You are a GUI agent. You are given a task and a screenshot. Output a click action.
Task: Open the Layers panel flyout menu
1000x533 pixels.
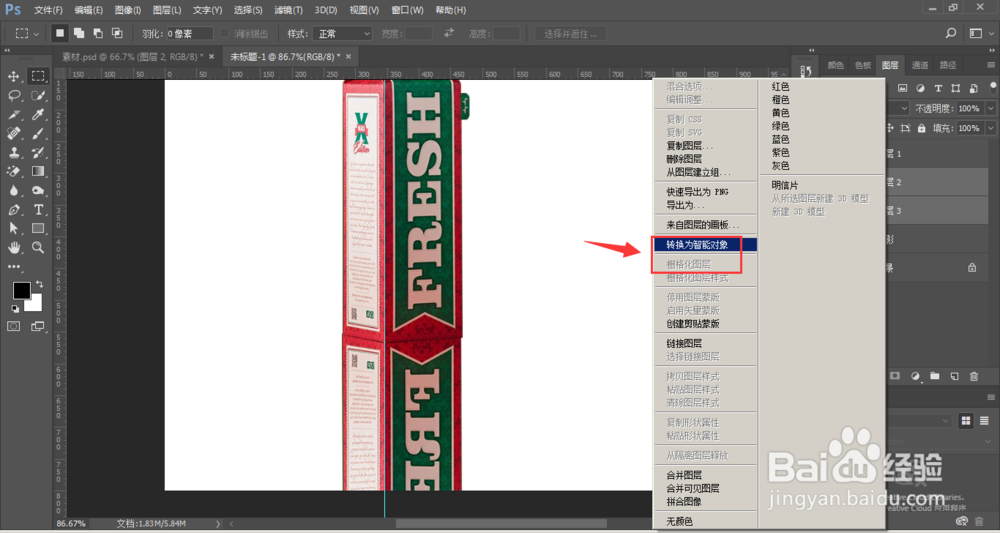pyautogui.click(x=990, y=65)
